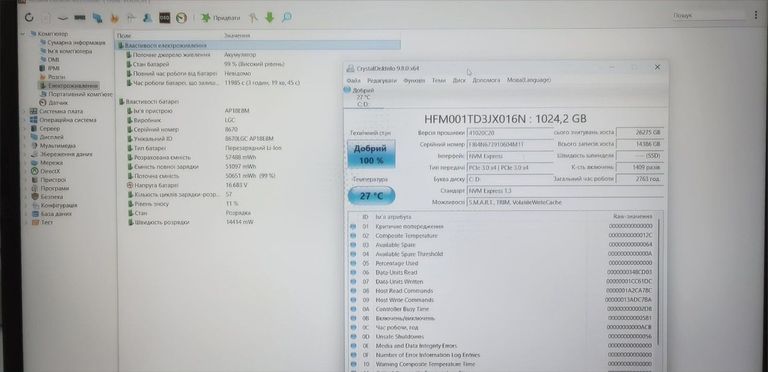Click the blue magnifier icon in AIDA64 toolbar
Image resolution: width=768 pixels, height=372 pixels.
[287, 18]
